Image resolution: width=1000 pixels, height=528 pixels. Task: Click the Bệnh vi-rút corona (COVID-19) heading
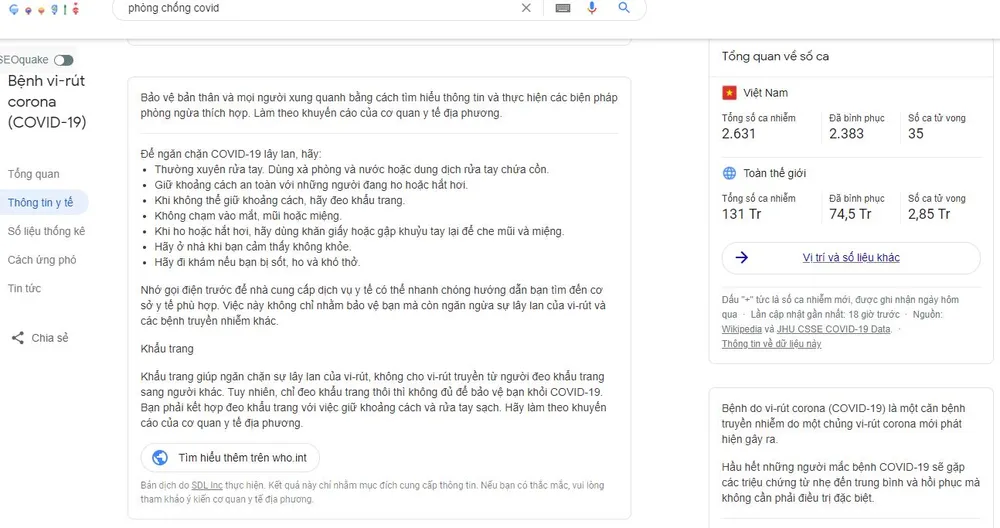(x=47, y=101)
